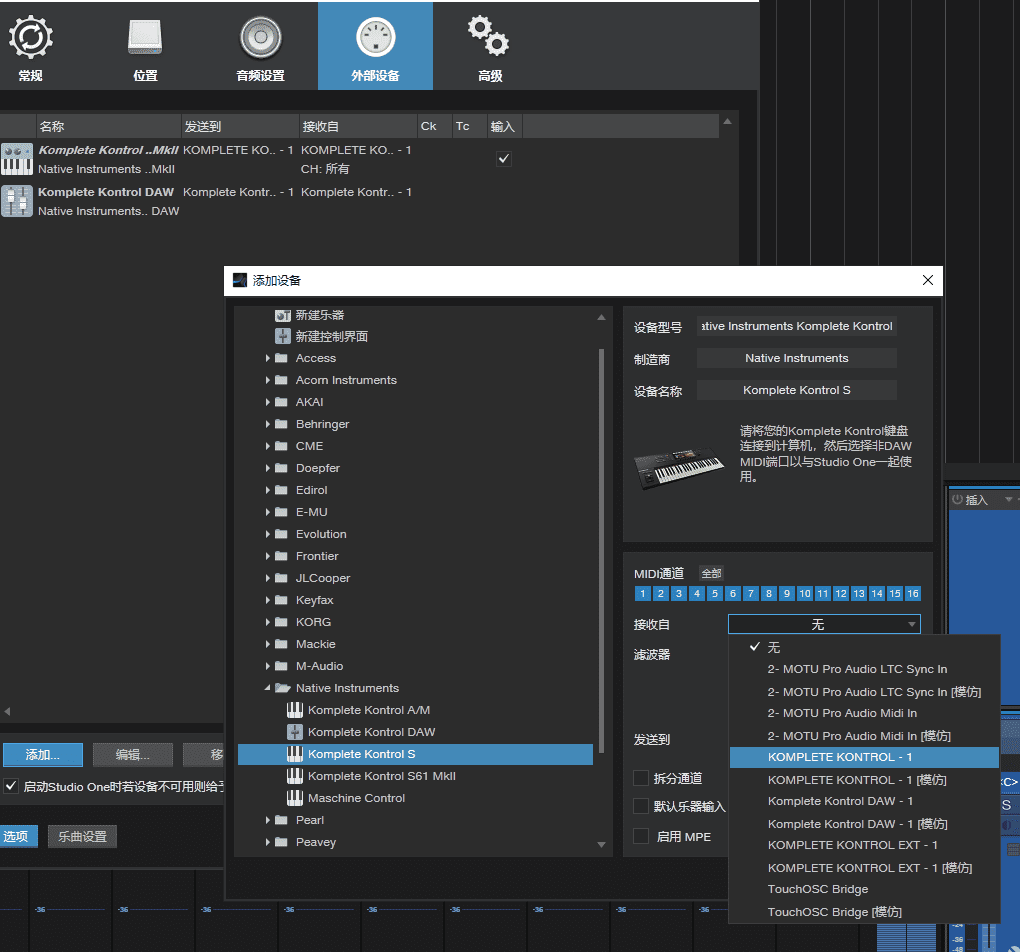This screenshot has width=1020, height=952.
Task: Click the 名称 column header
Action: click(108, 126)
